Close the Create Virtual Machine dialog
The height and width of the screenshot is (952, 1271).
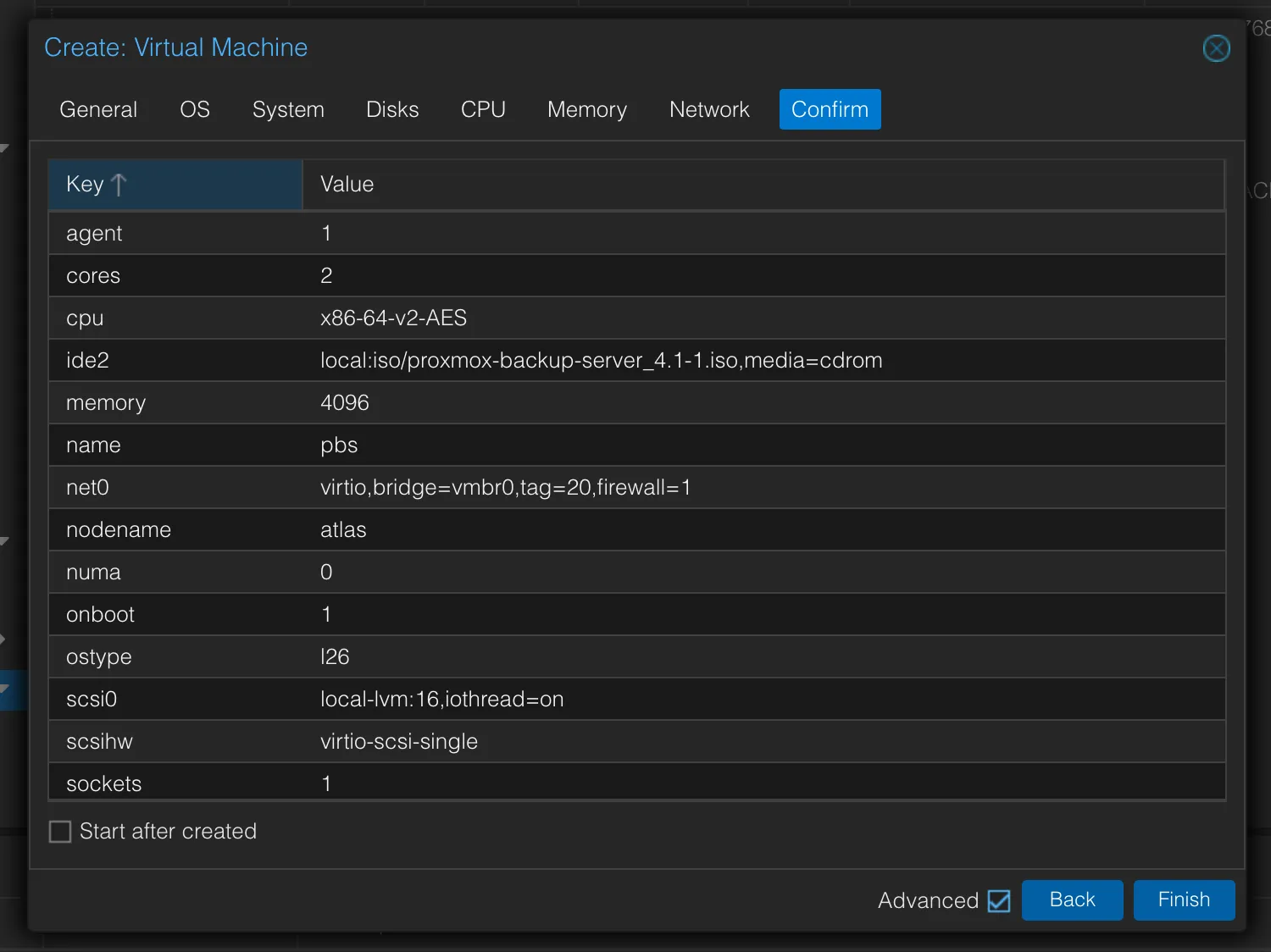pos(1216,48)
